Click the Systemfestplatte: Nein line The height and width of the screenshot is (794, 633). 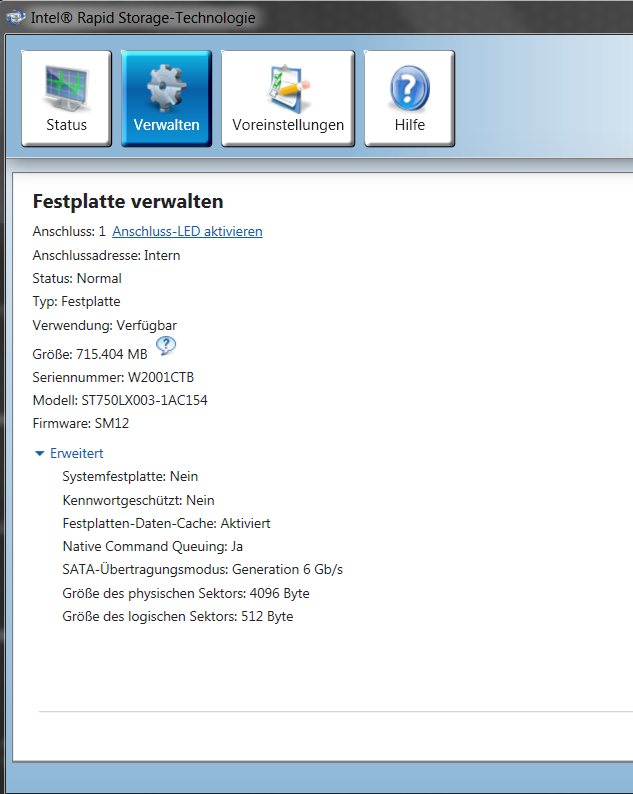[130, 477]
